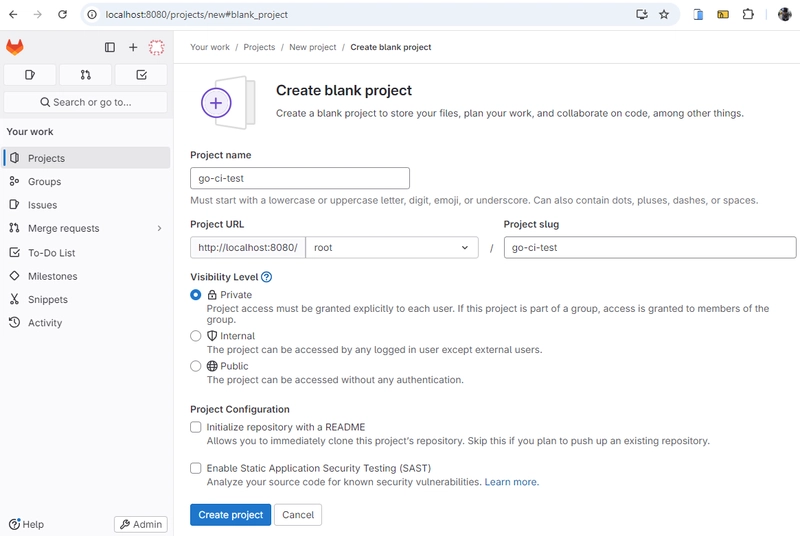Open the user avatar menu in sidebar
The image size is (800, 536).
(156, 47)
